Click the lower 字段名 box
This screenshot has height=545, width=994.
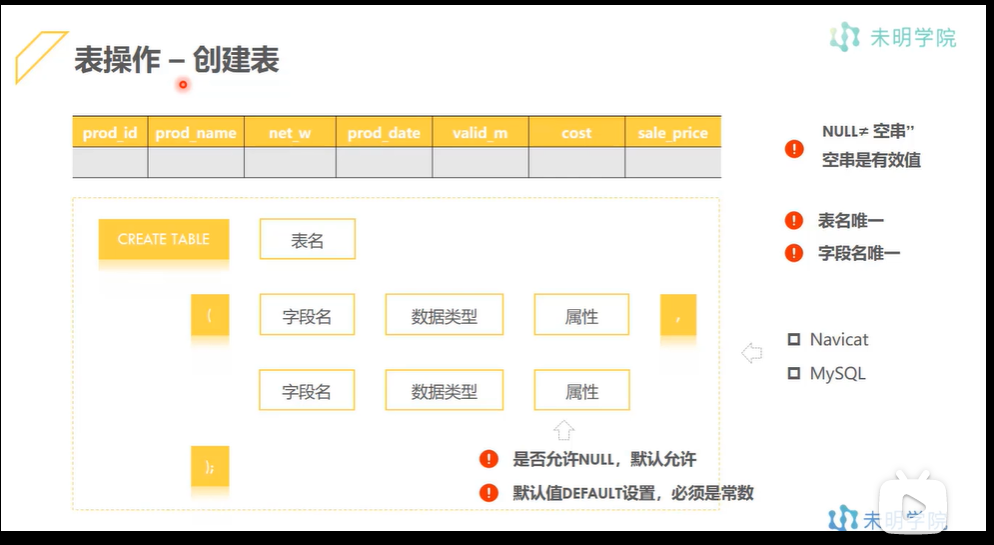coord(307,390)
